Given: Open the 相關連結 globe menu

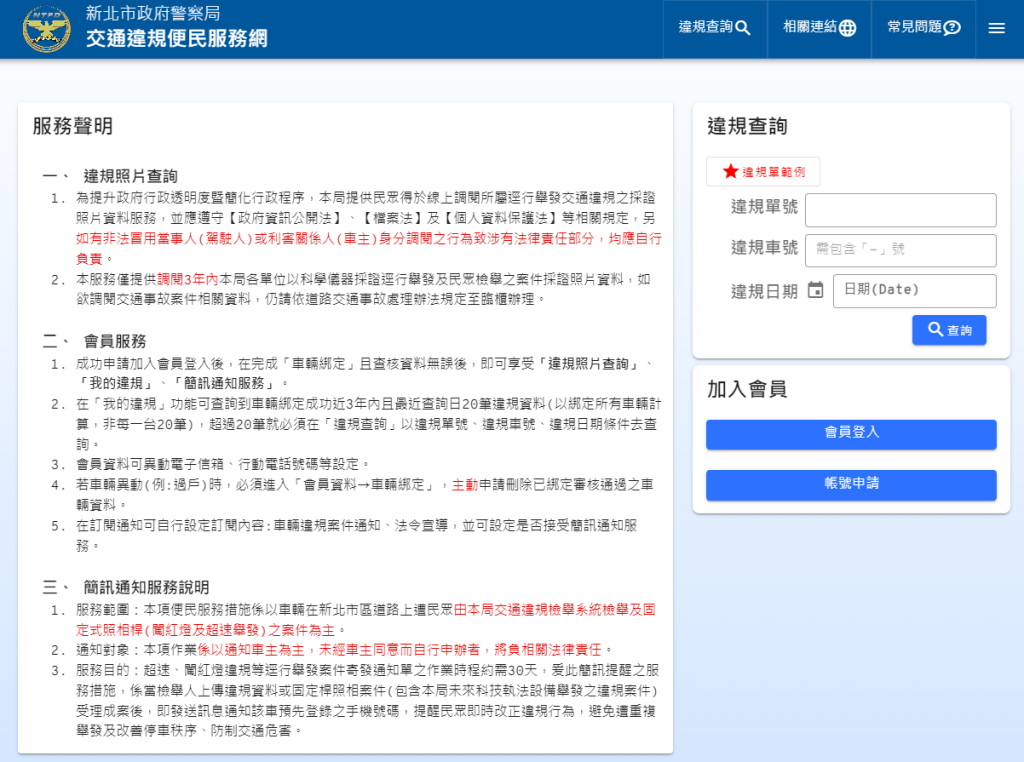Looking at the screenshot, I should (819, 28).
